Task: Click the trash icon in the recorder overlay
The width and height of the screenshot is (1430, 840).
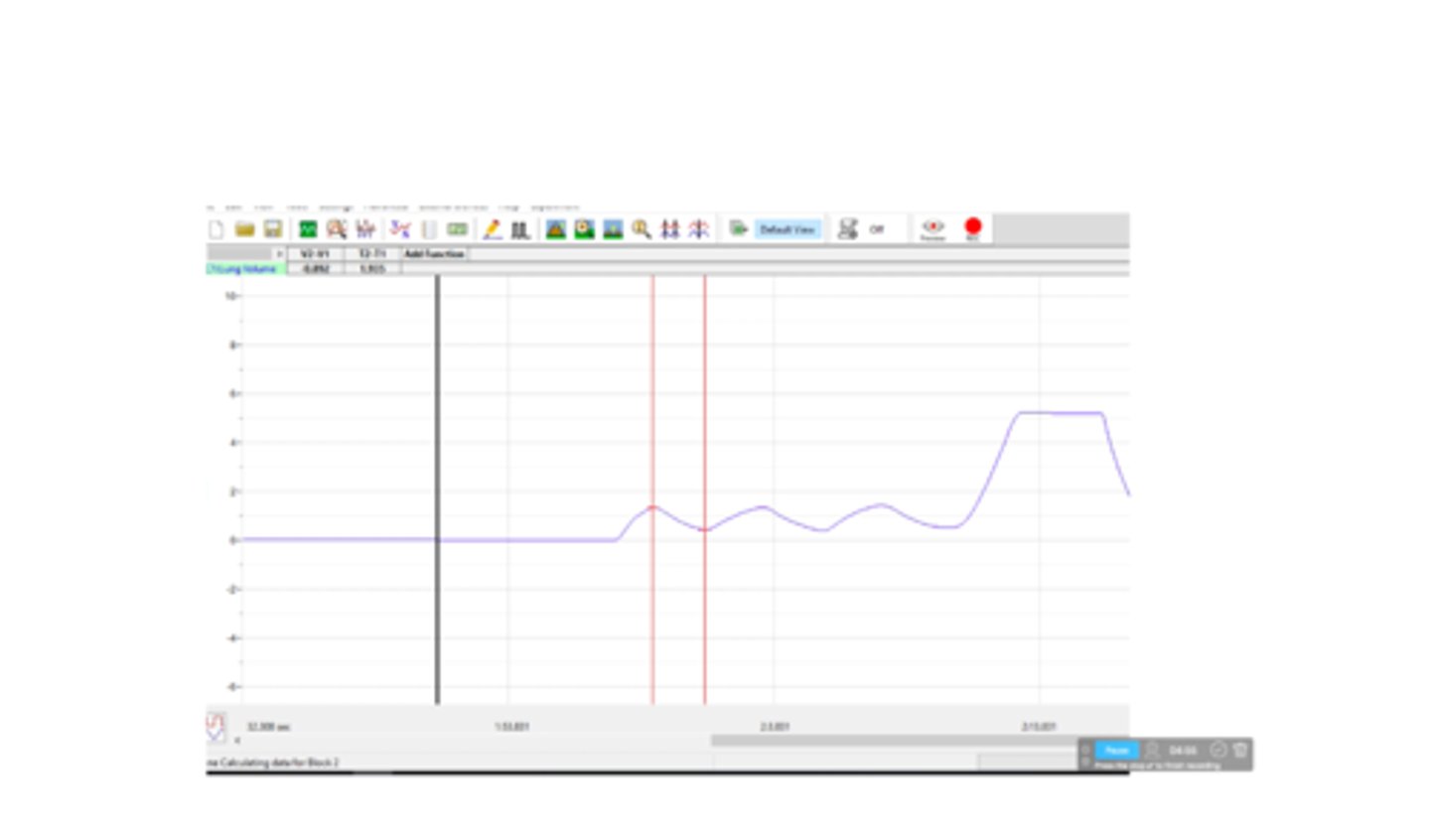Action: pos(1240,751)
